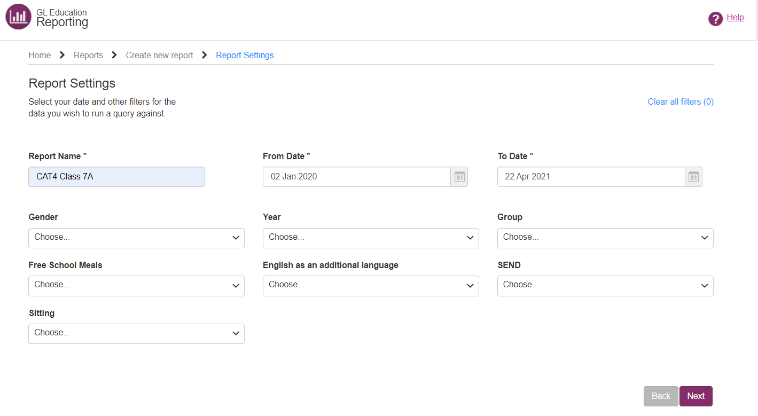This screenshot has width=758, height=416.
Task: Go to Home in the breadcrumb
Action: 39,55
